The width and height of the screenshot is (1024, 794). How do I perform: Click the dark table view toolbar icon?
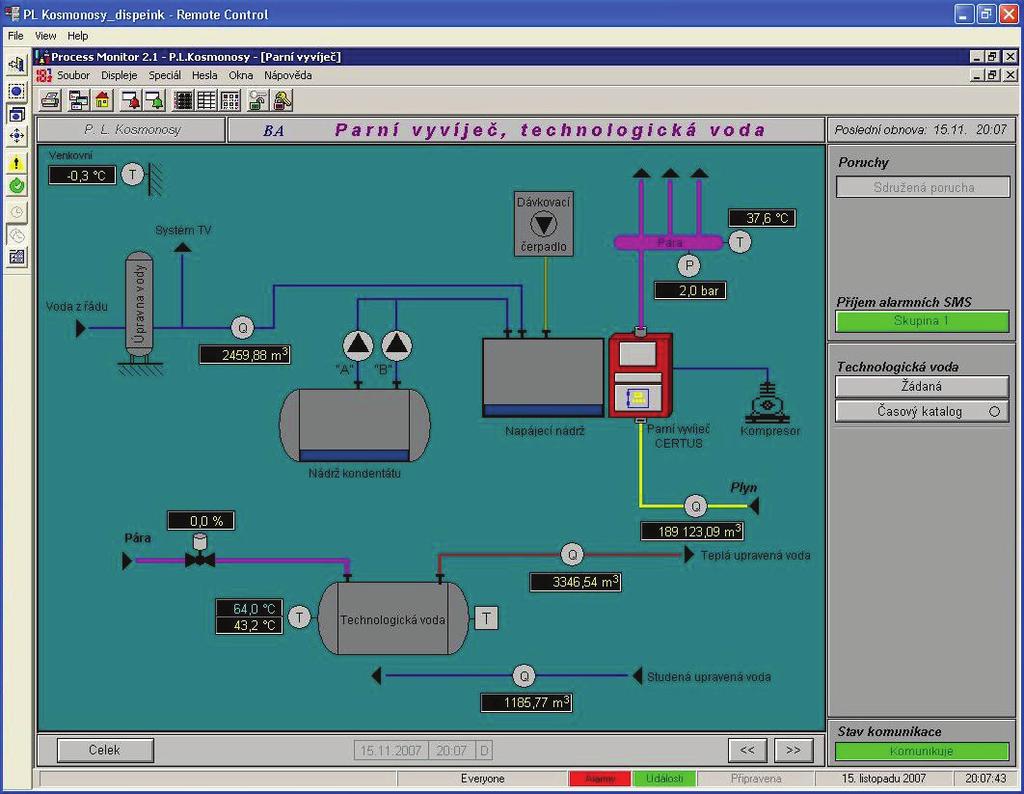click(x=184, y=101)
